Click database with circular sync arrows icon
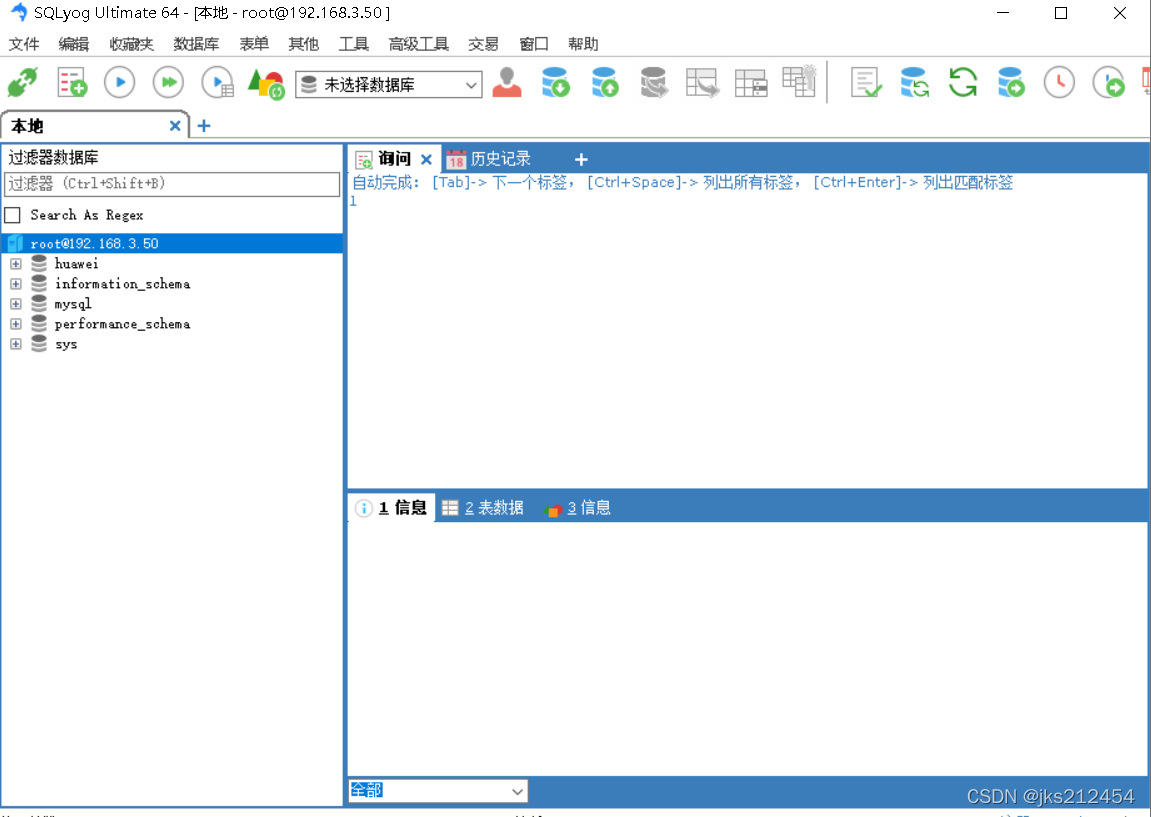 [x=915, y=82]
